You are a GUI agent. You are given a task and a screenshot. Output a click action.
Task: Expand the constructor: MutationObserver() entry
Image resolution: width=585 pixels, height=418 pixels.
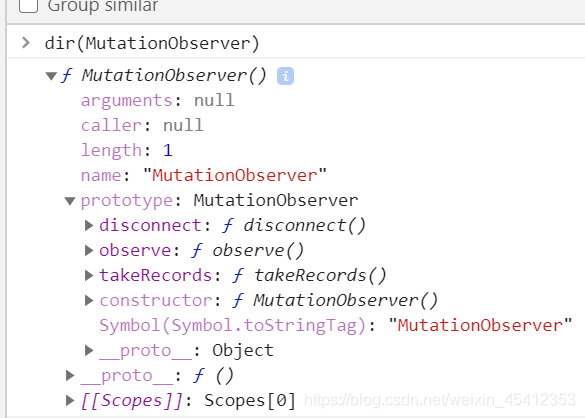click(89, 300)
